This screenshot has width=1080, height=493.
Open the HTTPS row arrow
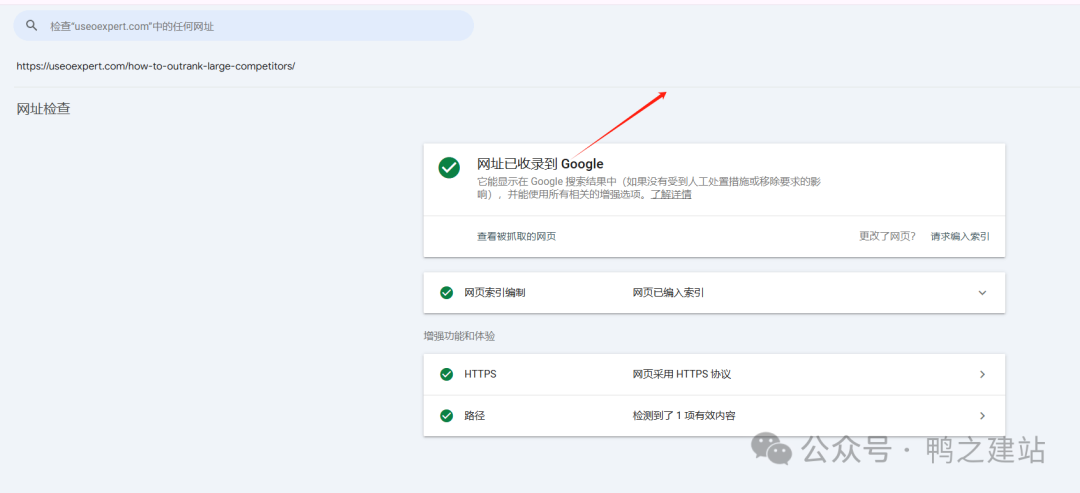[x=982, y=375]
